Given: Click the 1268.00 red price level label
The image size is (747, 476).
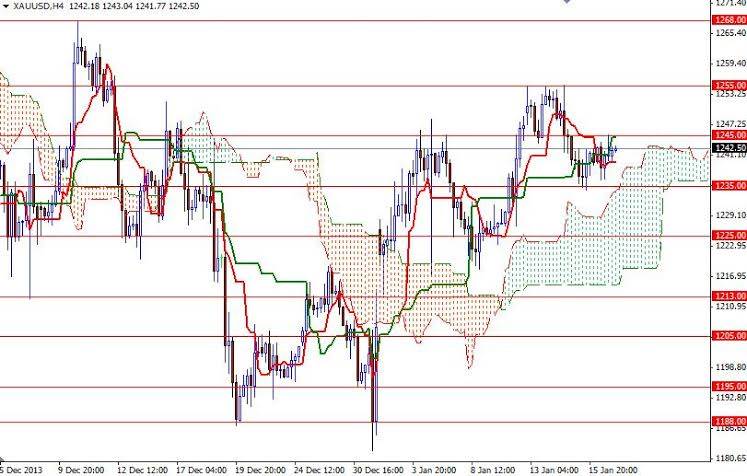Looking at the screenshot, I should (x=729, y=20).
